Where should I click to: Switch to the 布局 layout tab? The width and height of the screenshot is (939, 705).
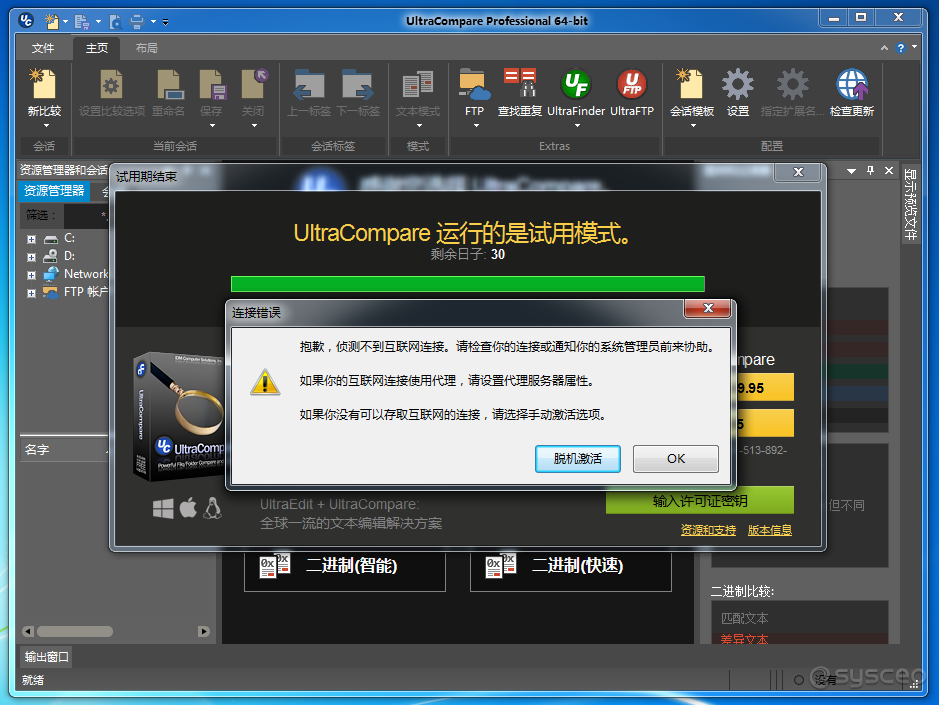pyautogui.click(x=147, y=48)
